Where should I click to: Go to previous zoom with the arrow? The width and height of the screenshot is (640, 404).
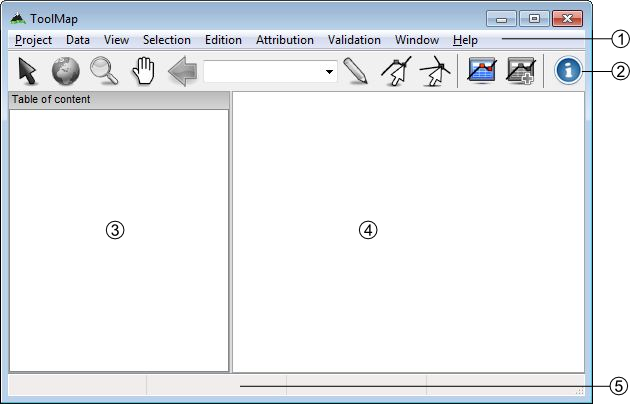point(182,71)
